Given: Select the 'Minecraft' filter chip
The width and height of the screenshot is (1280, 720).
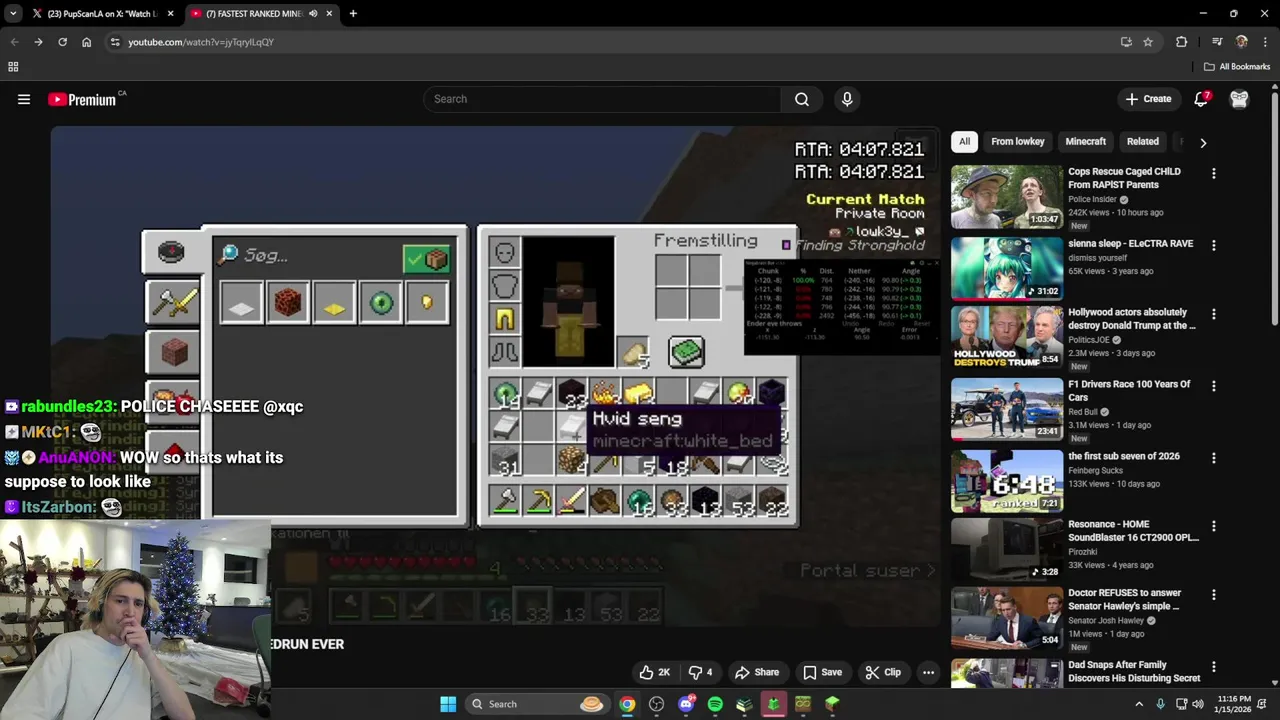Looking at the screenshot, I should [1086, 142].
